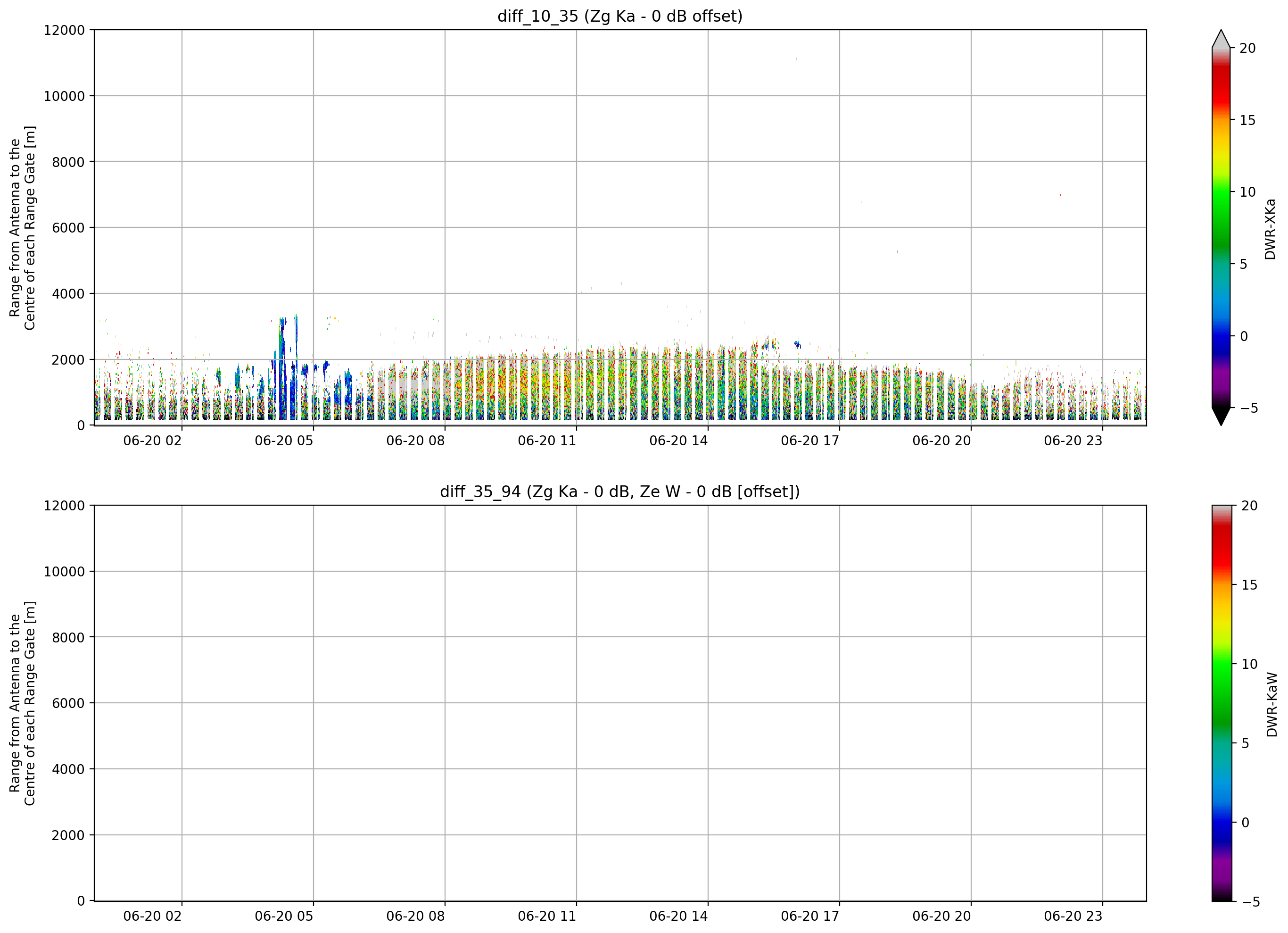This screenshot has height=933, width=1288.
Task: Click the '06-20 20' x-tick in the diff_35_94 plot
Action: [941, 916]
